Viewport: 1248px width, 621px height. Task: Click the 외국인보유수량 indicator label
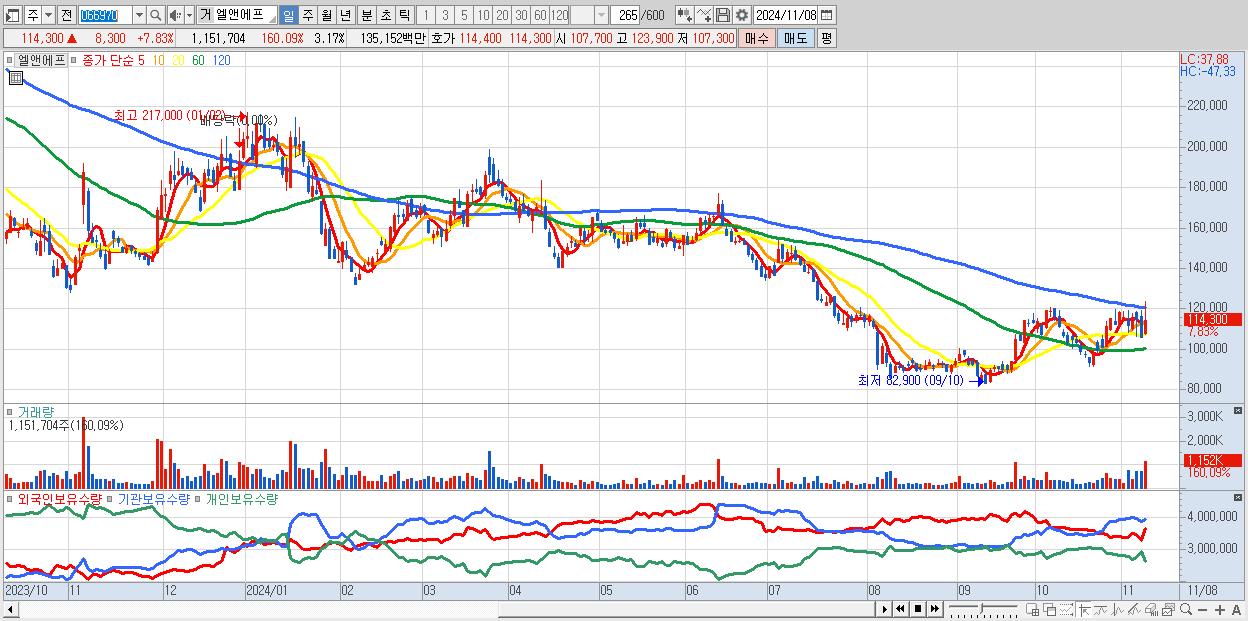(60, 498)
